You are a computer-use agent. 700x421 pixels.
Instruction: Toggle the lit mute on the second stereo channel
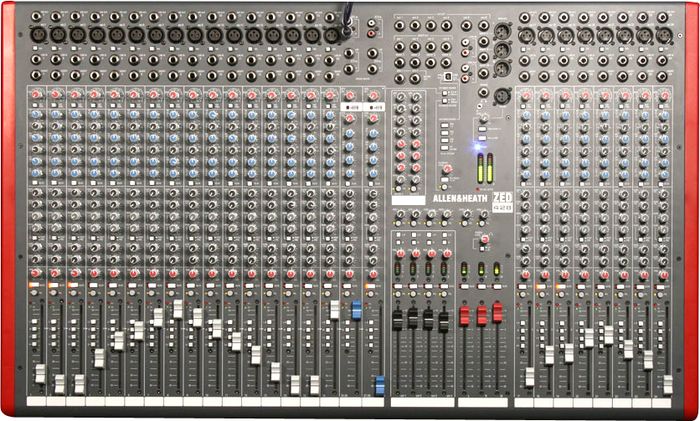370,286
